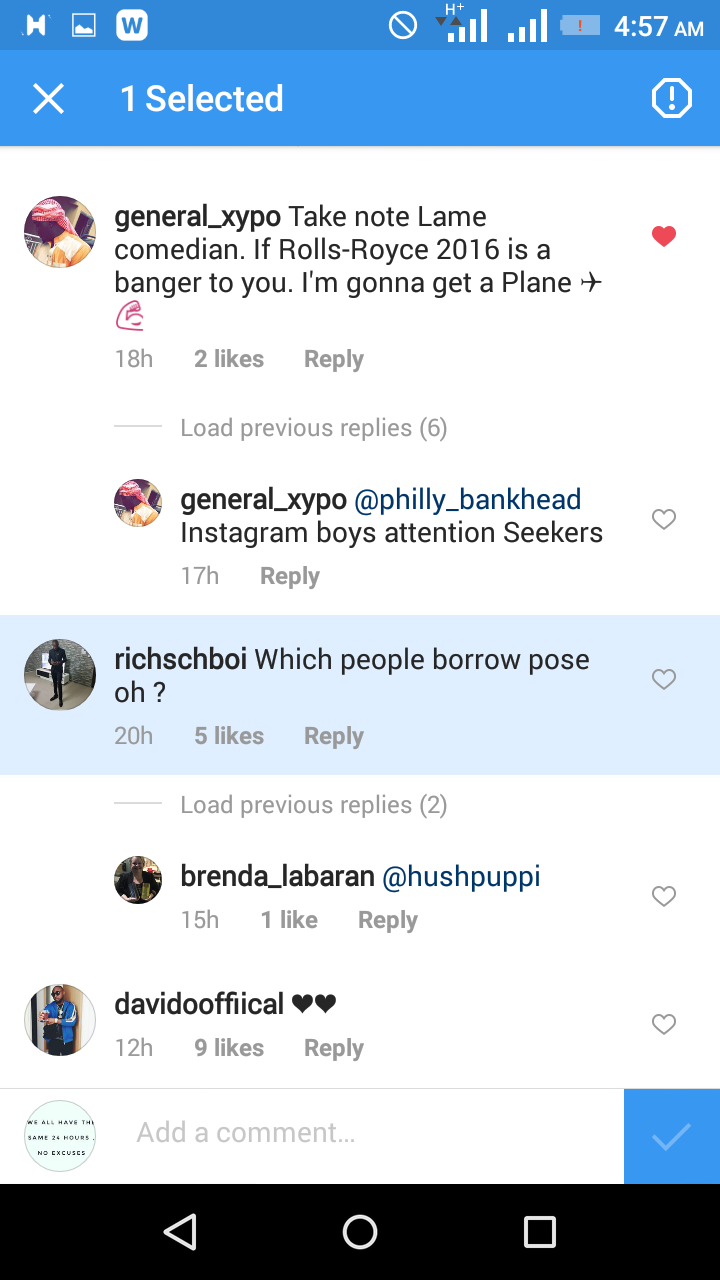Reply to richschboi's comment

coord(333,736)
